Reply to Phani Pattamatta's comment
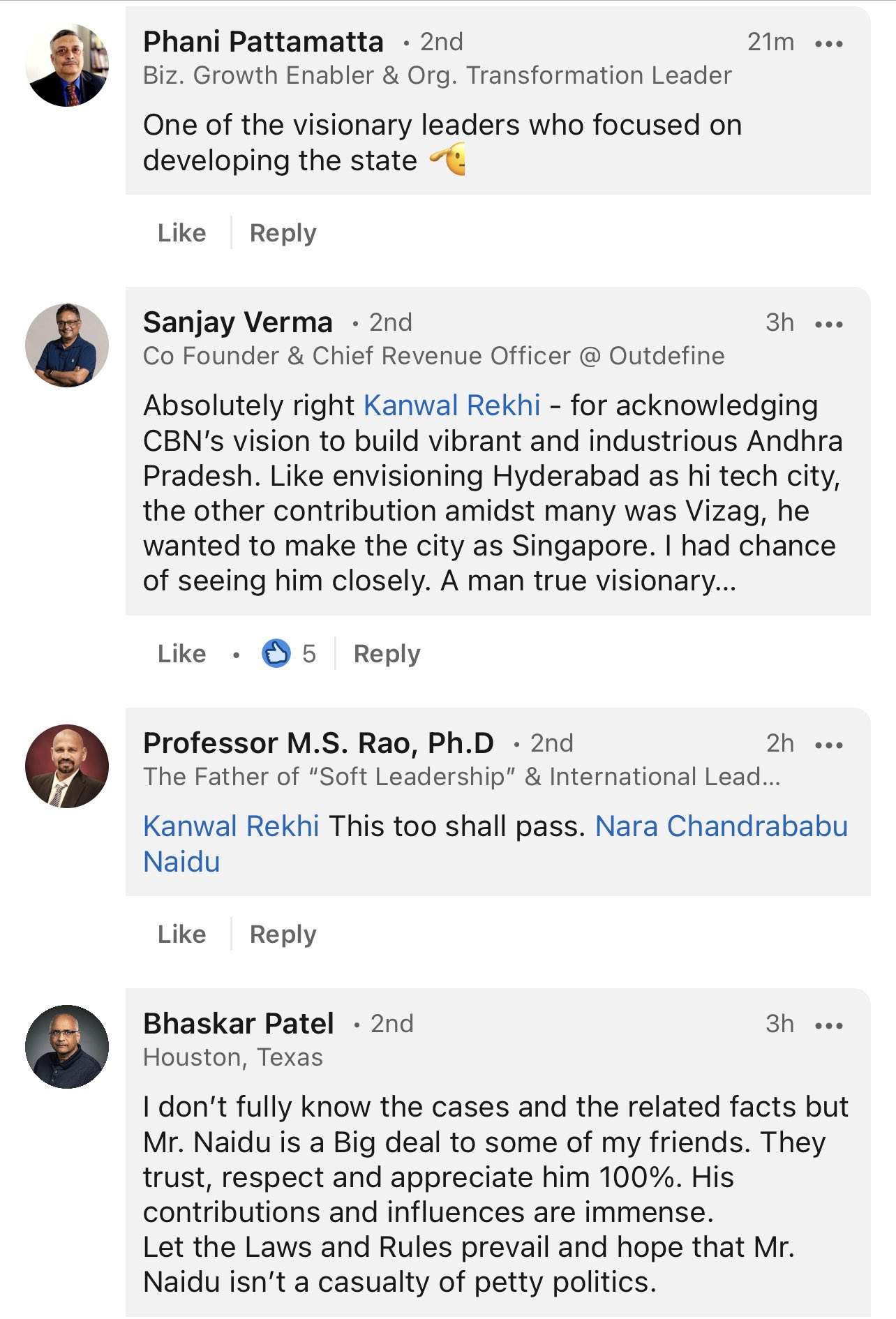896x1319 pixels. pos(283,233)
